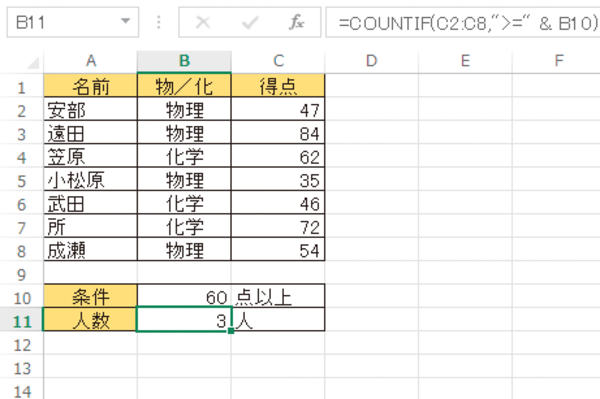The height and width of the screenshot is (399, 600).
Task: Select score cell 62
Action: [x=278, y=156]
